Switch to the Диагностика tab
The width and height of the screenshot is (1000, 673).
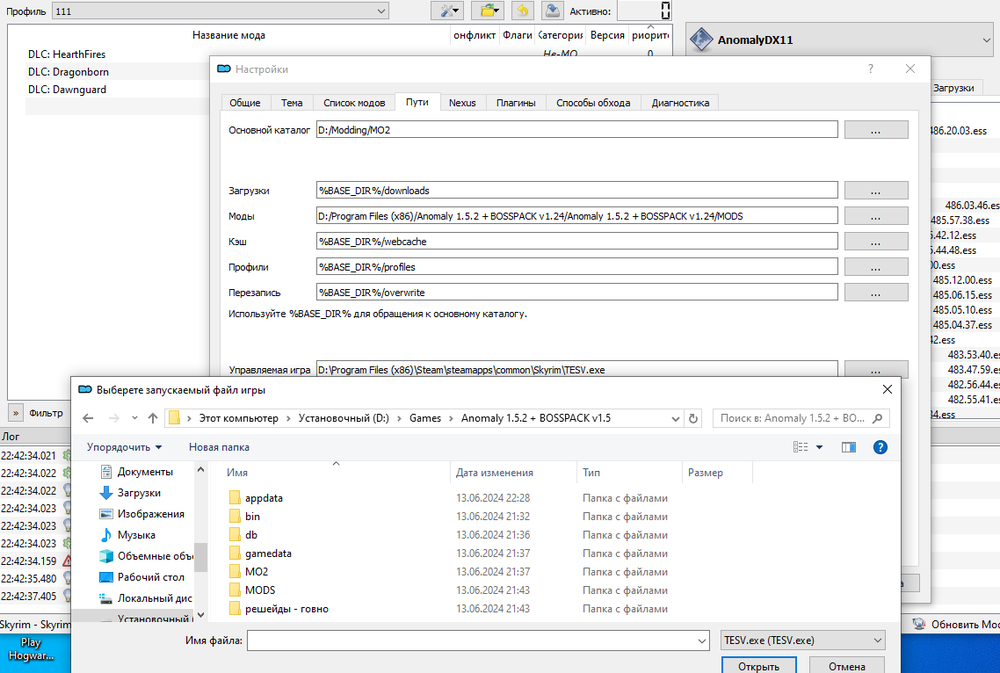(680, 103)
